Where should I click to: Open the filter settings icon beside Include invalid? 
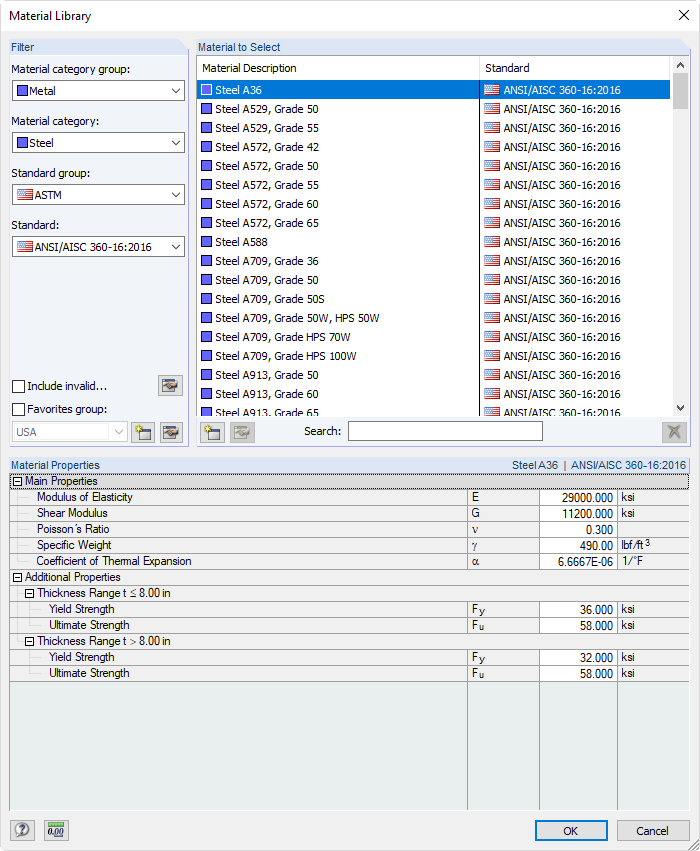pyautogui.click(x=170, y=385)
